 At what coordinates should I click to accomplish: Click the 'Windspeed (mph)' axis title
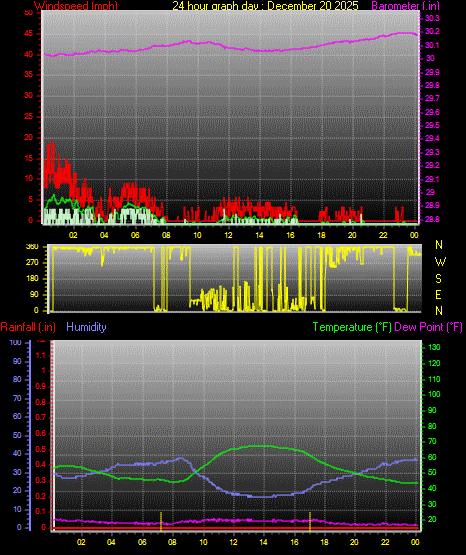pyautogui.click(x=75, y=5)
